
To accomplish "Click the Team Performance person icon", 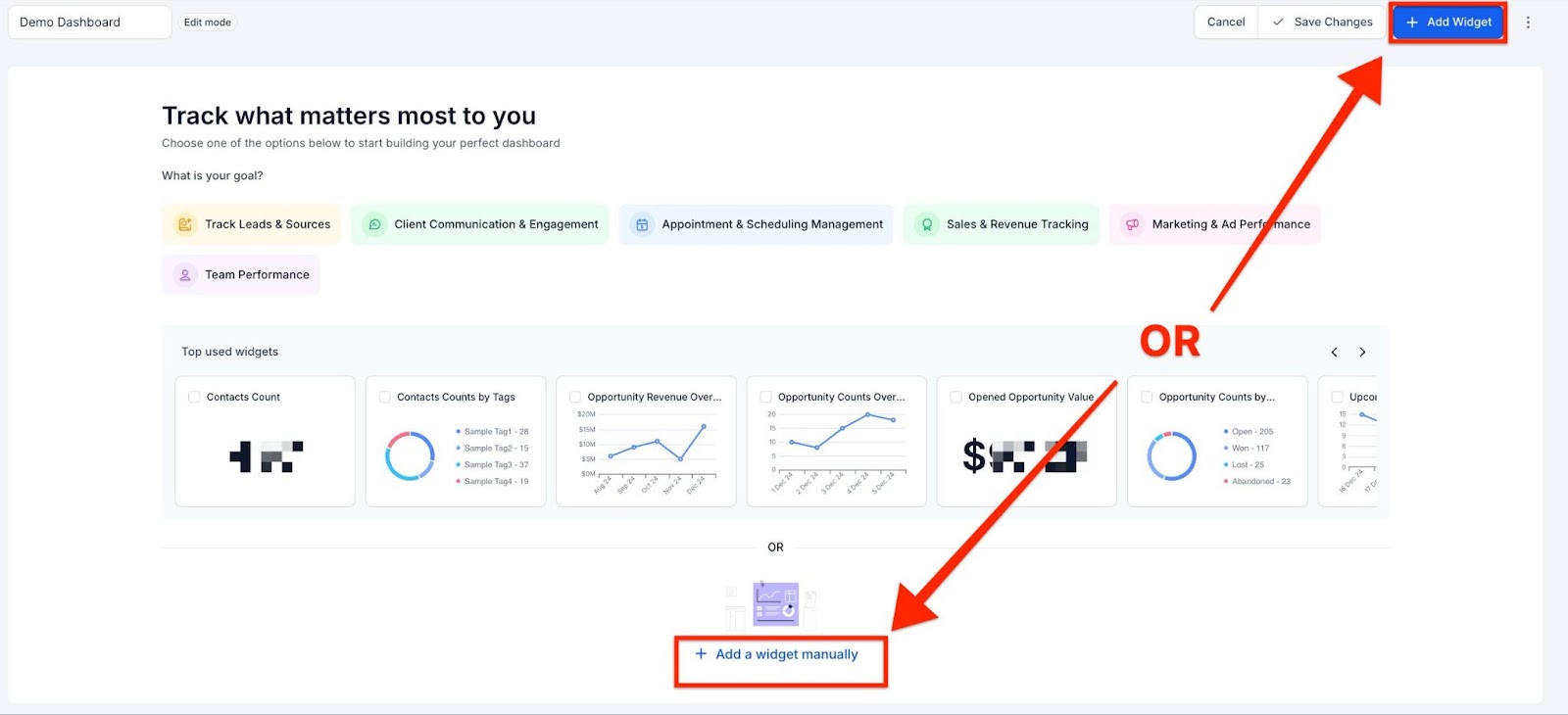I will 185,275.
